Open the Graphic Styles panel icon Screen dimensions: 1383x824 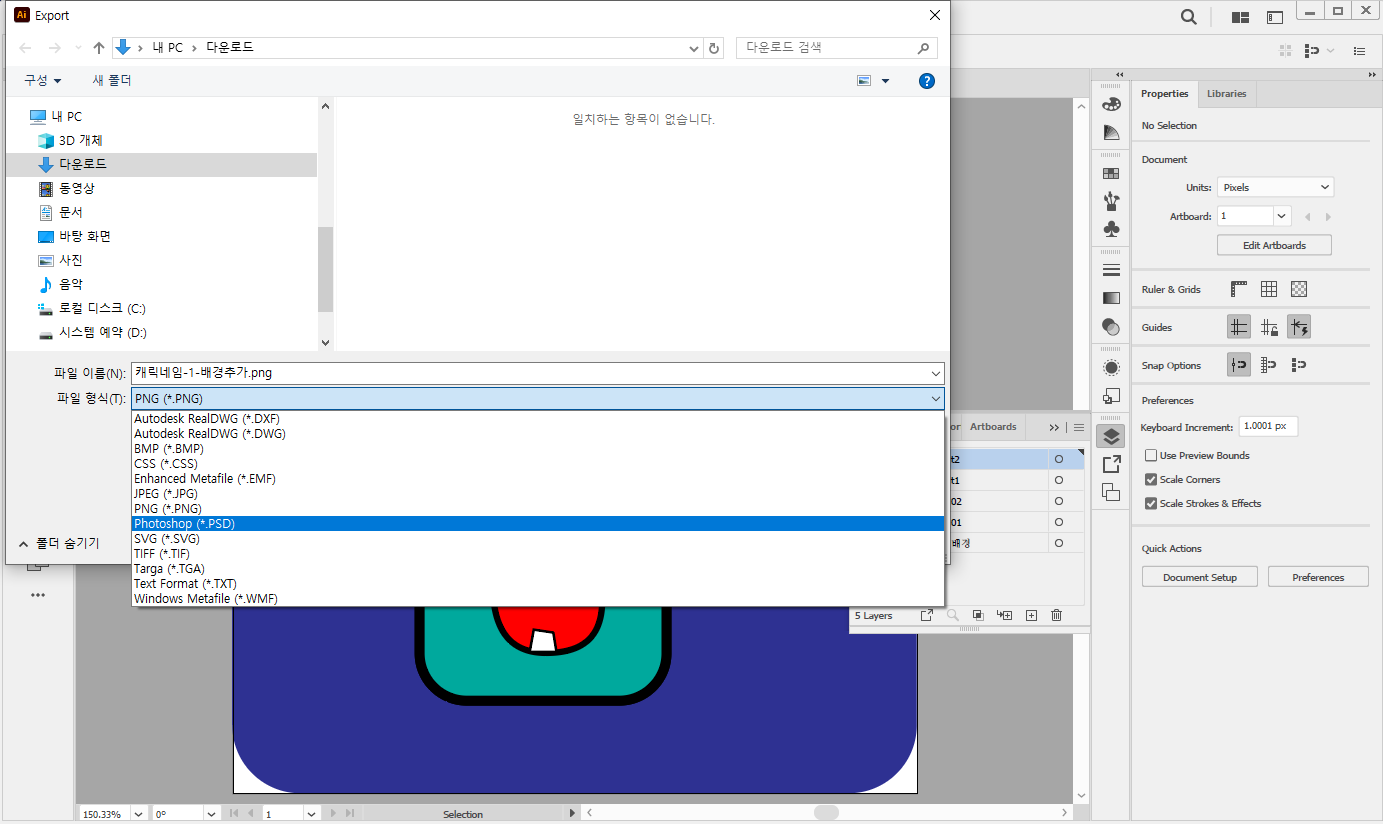point(1111,395)
